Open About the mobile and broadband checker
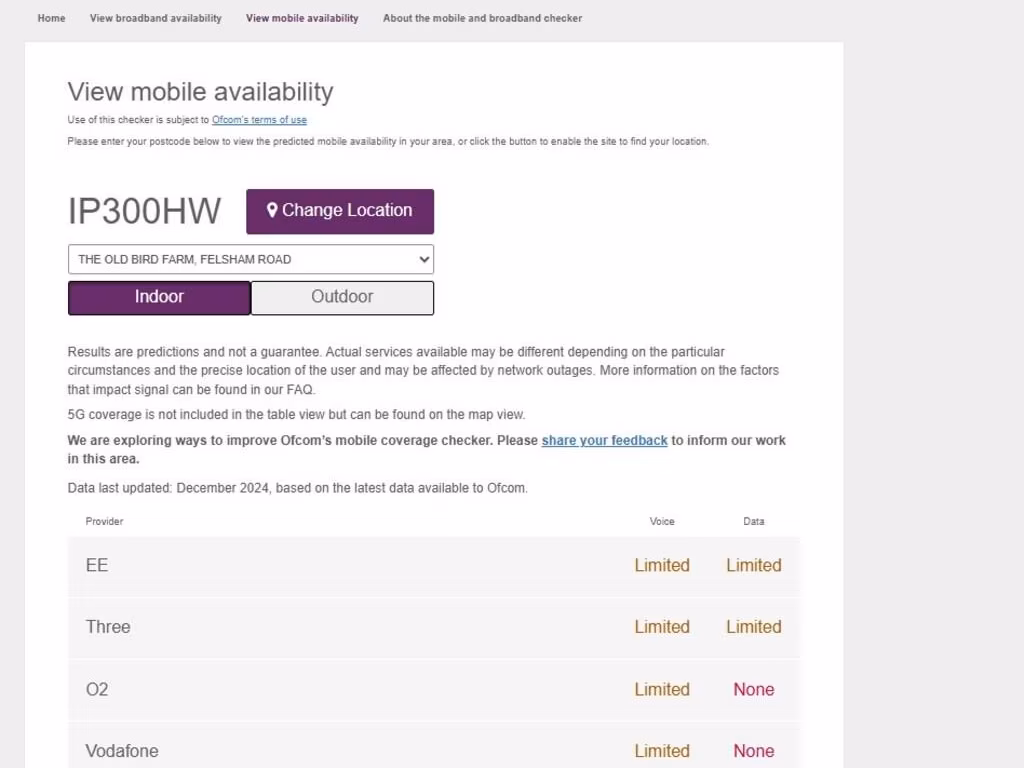This screenshot has width=1024, height=768. [482, 18]
